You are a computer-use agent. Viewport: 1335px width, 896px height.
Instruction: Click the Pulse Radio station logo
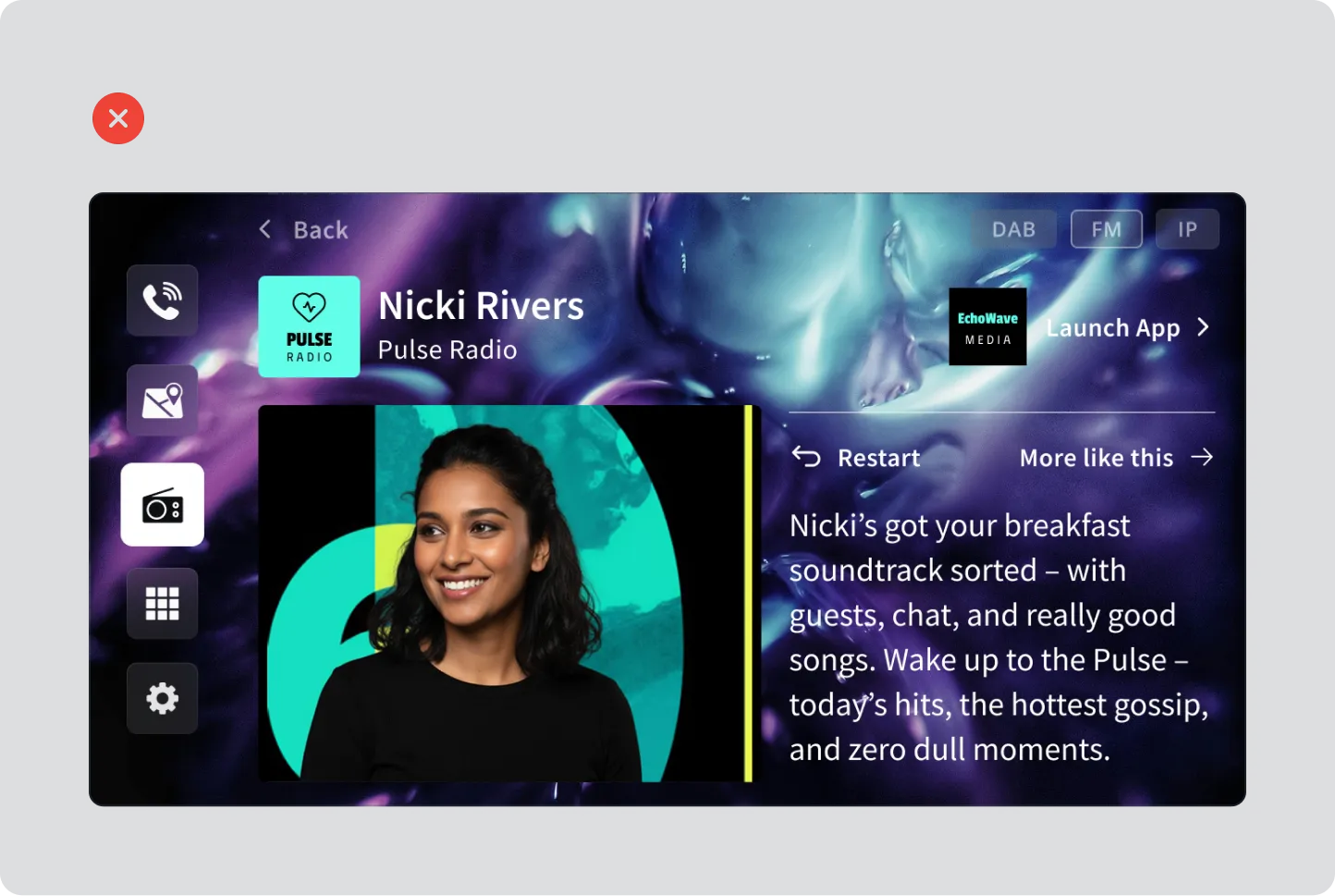(309, 326)
